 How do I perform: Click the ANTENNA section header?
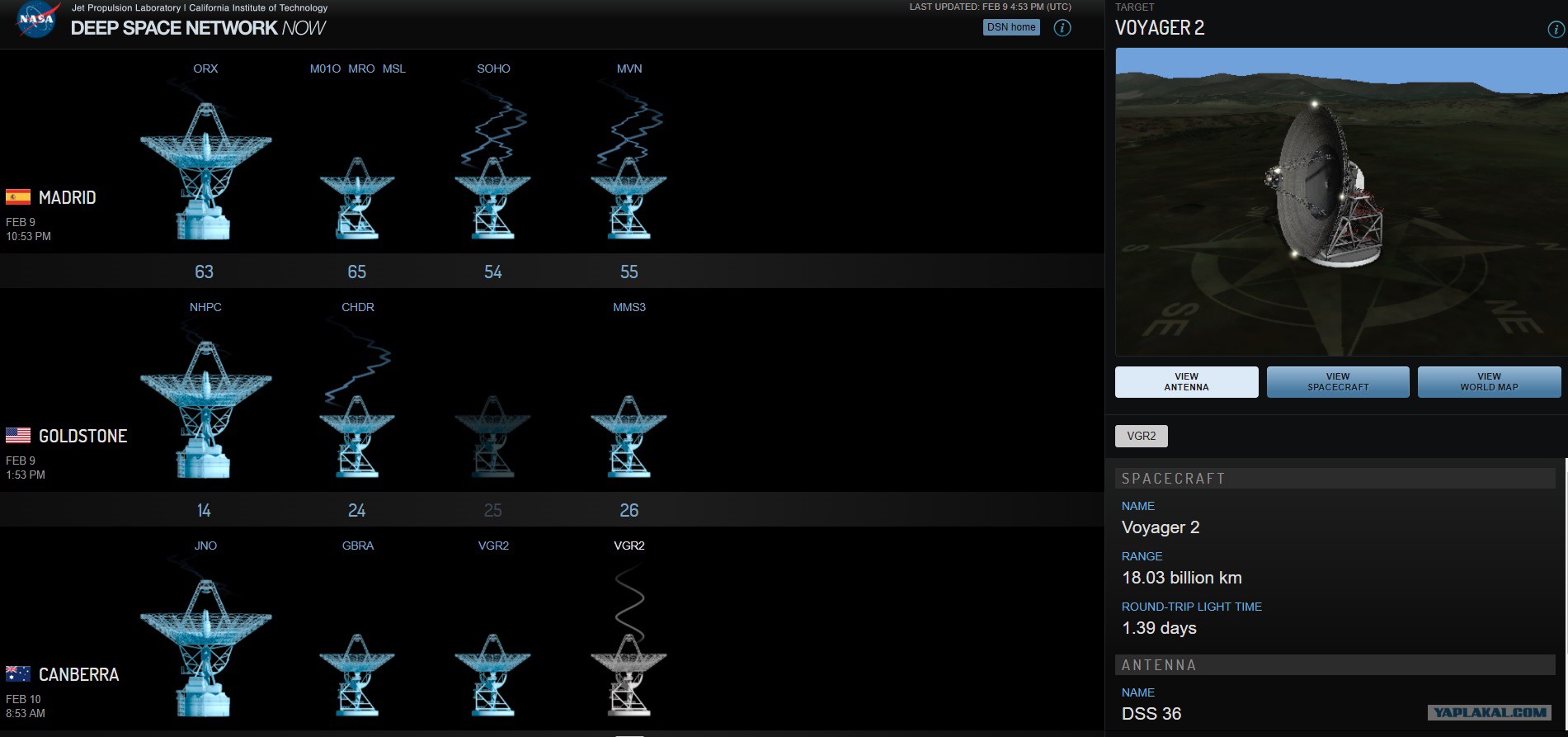tap(1335, 665)
